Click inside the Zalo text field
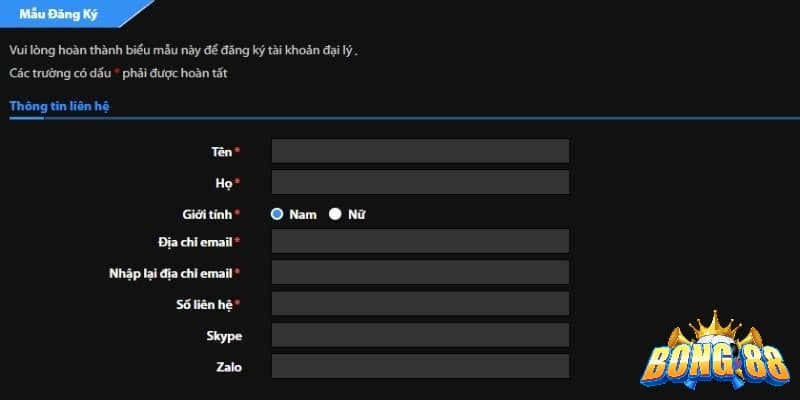This screenshot has width=800, height=400. click(x=420, y=366)
